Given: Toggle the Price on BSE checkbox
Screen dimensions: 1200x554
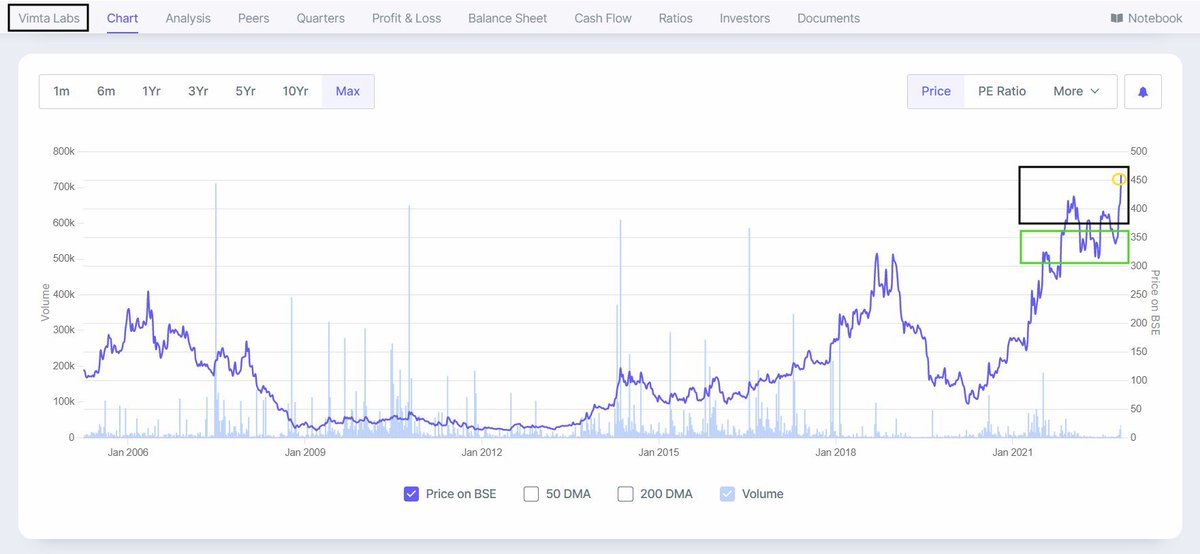Looking at the screenshot, I should point(411,494).
